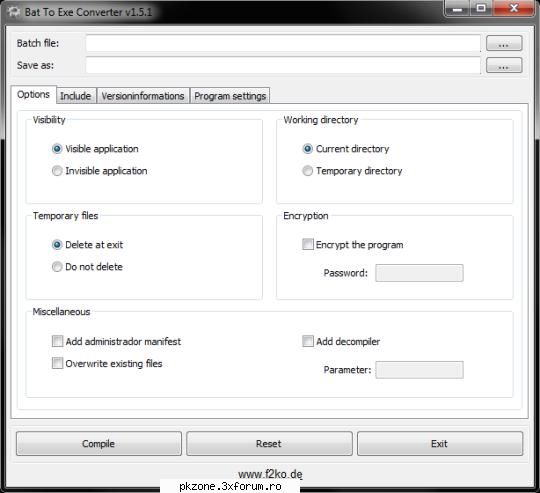Click the Parameter field
The width and height of the screenshot is (540, 493).
point(419,370)
